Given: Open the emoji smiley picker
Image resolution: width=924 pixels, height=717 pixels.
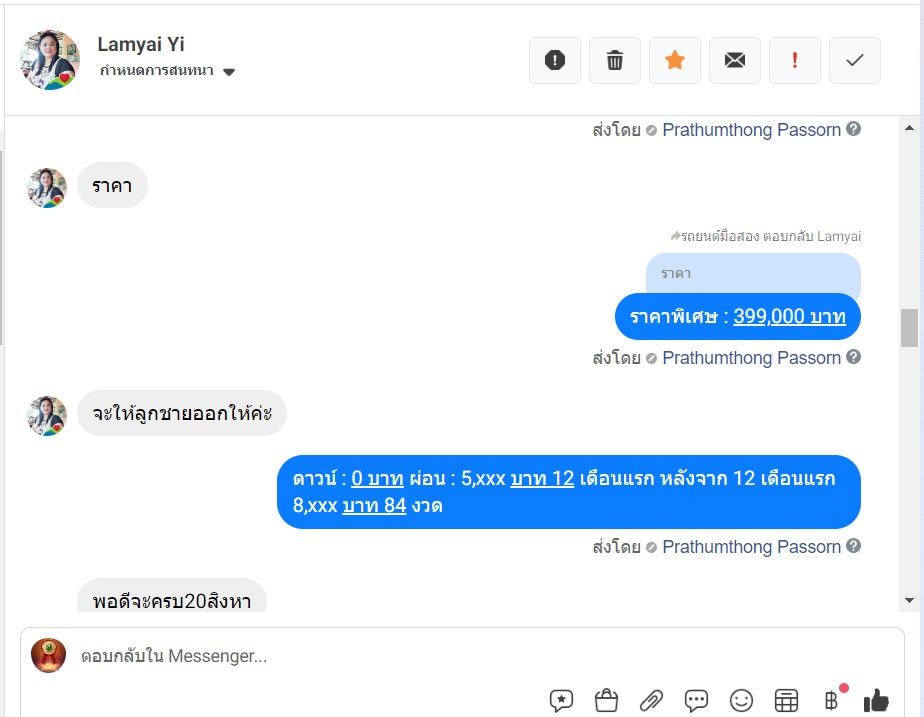Looking at the screenshot, I should point(741,701).
